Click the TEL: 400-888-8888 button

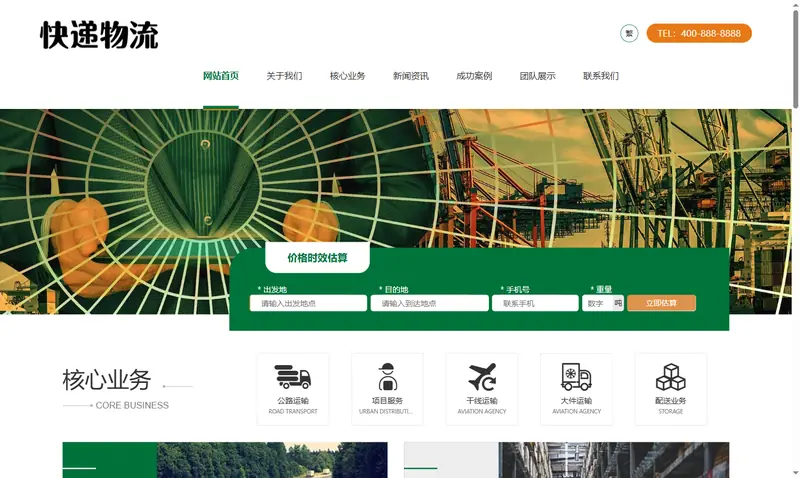point(699,33)
